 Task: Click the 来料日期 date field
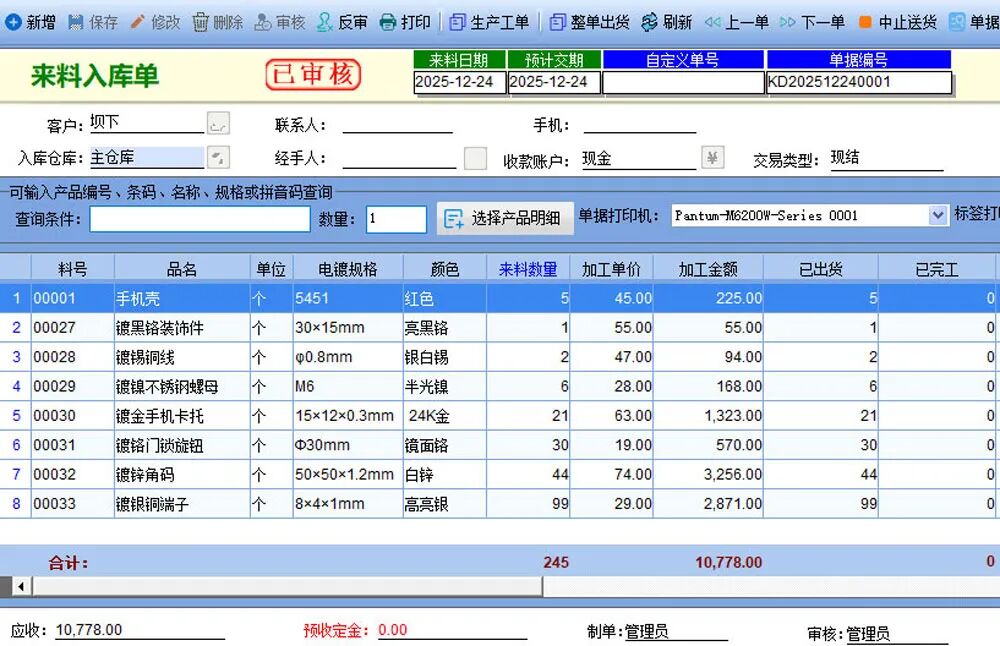(x=460, y=82)
